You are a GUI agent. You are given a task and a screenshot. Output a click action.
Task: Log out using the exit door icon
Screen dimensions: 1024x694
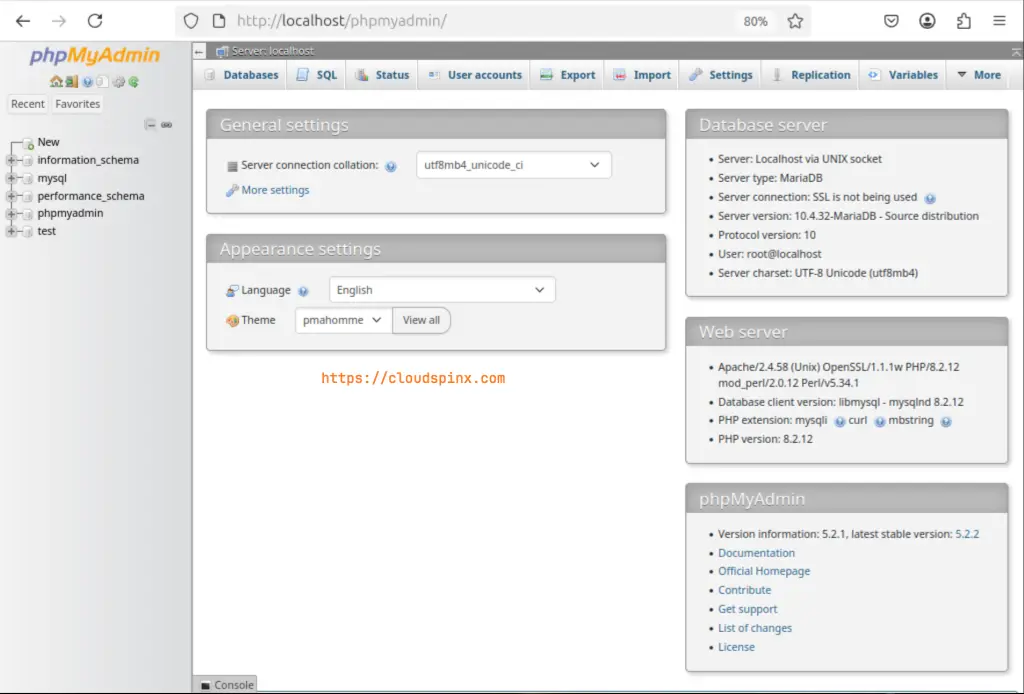pos(72,82)
